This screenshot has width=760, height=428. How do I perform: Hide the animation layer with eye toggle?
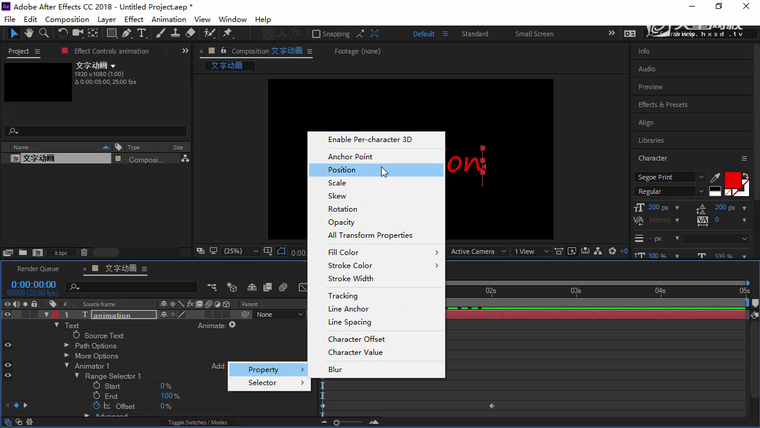click(x=8, y=315)
